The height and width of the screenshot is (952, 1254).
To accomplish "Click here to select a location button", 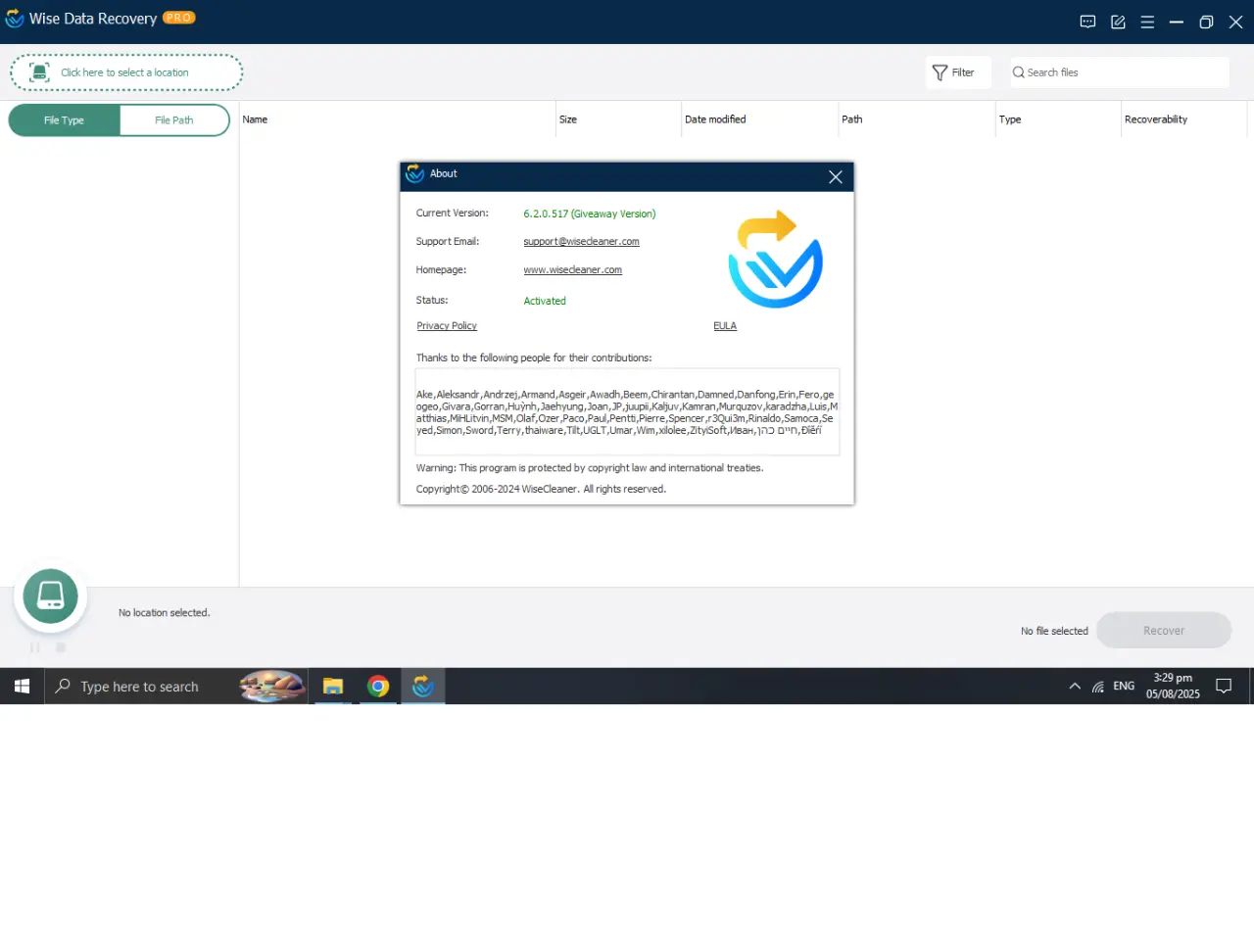I will click(126, 72).
